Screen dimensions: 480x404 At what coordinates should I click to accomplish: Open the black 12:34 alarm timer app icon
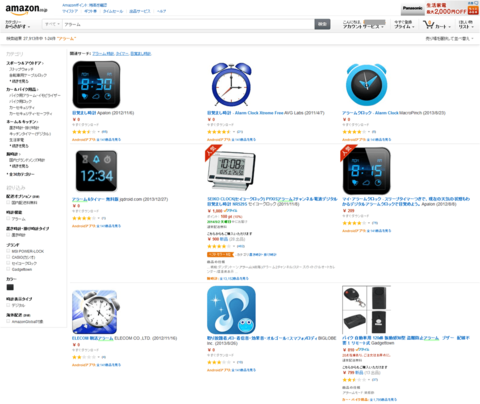click(x=96, y=171)
